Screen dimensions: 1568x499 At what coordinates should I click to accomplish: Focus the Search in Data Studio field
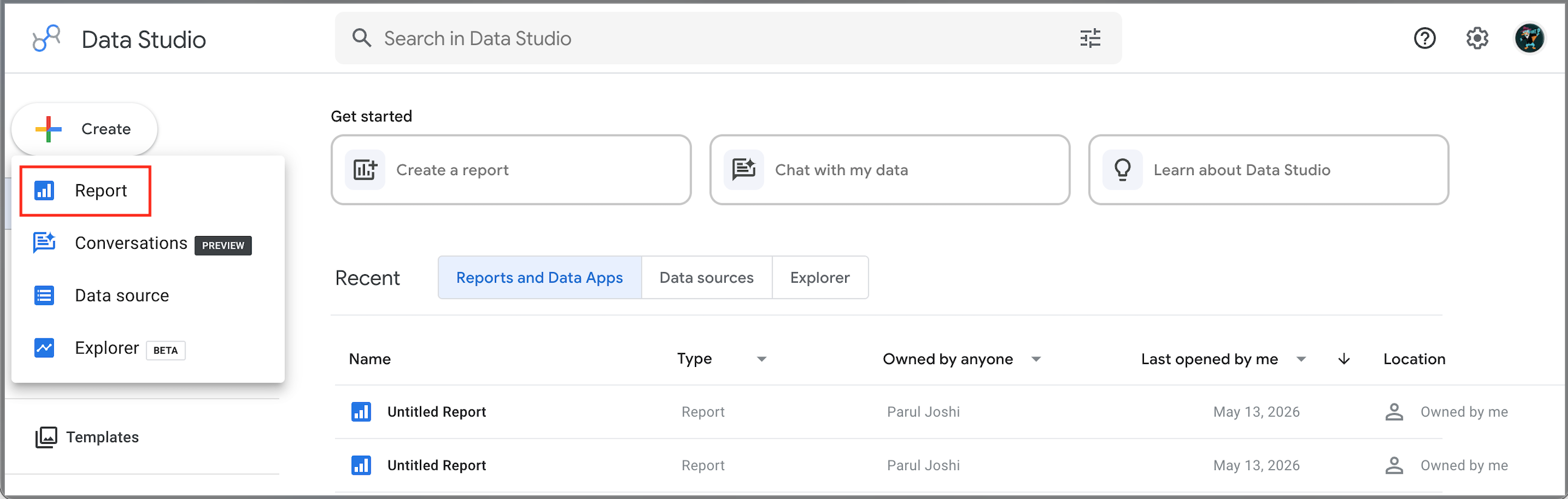pos(728,38)
